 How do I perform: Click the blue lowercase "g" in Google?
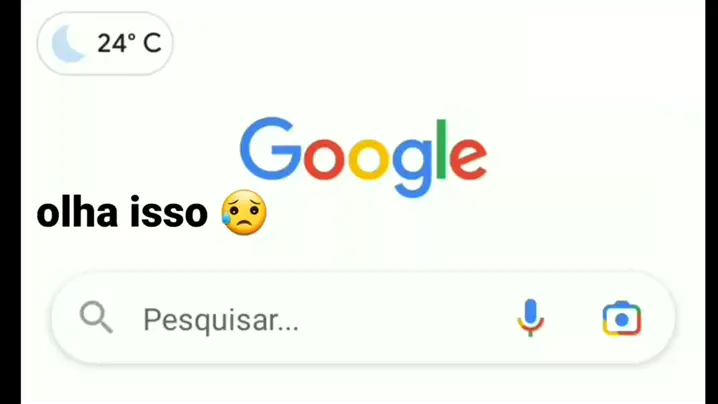click(x=412, y=168)
